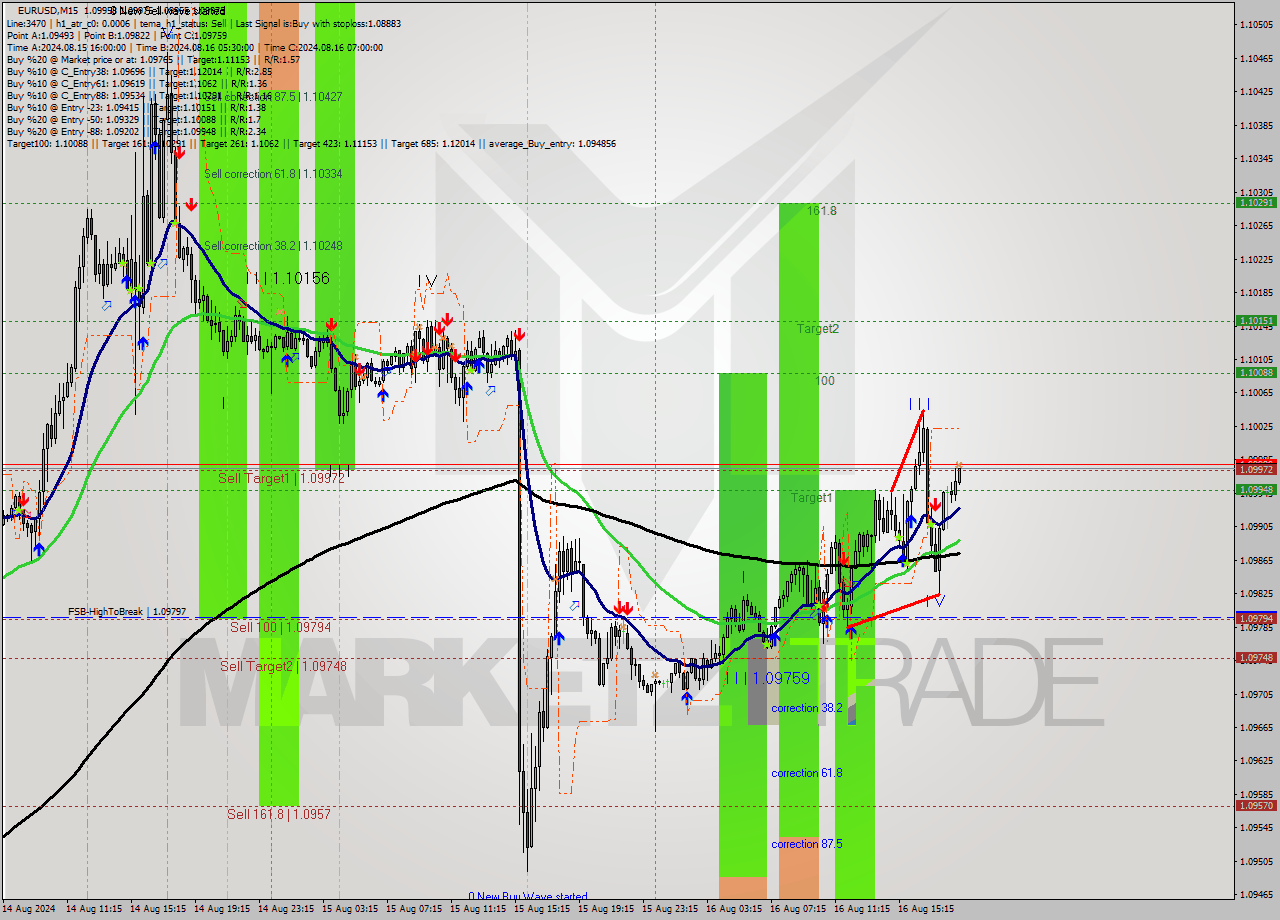Click the 'Target 685: 1.12014' text

432,143
